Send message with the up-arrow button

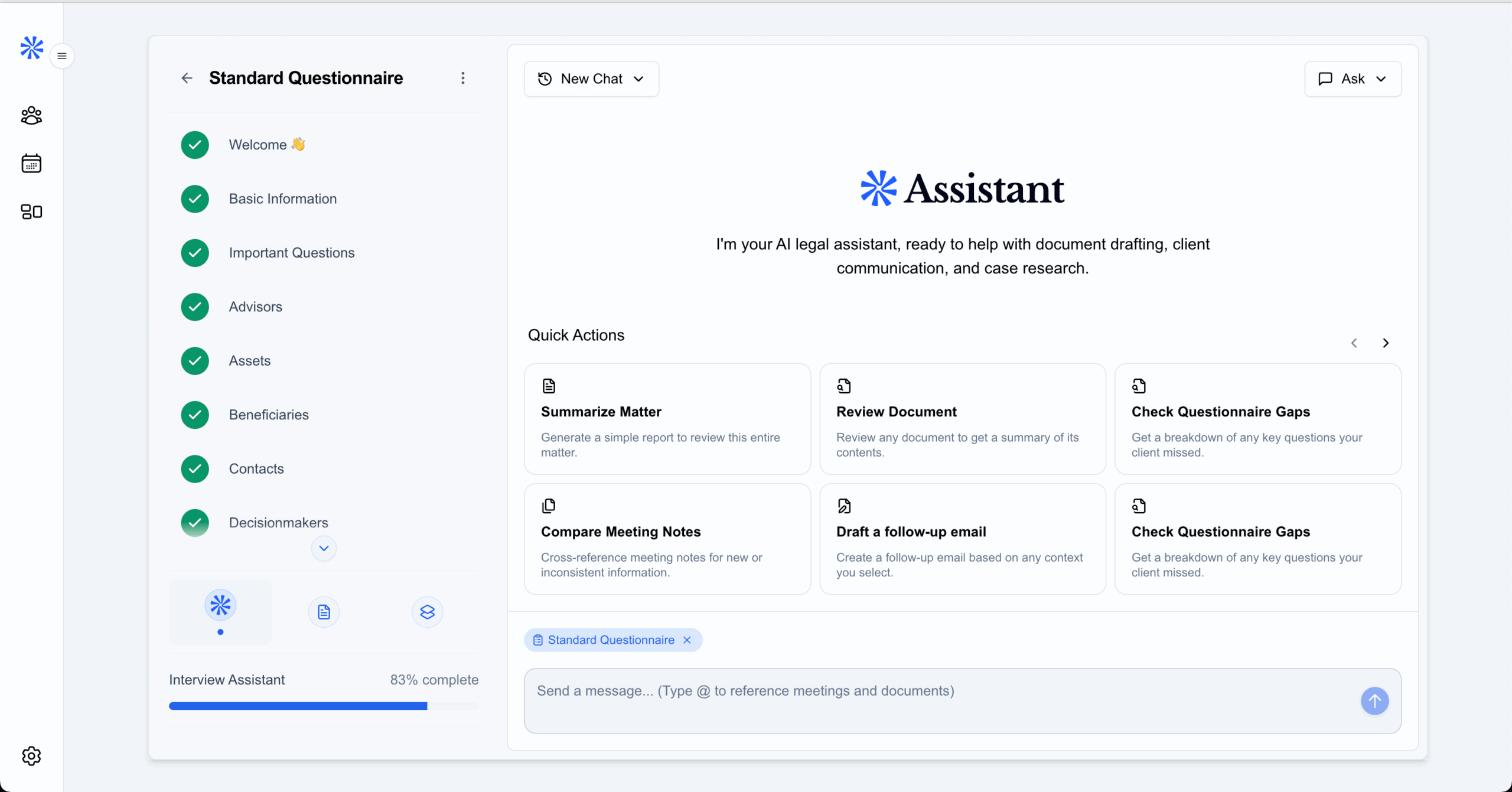pos(1374,700)
